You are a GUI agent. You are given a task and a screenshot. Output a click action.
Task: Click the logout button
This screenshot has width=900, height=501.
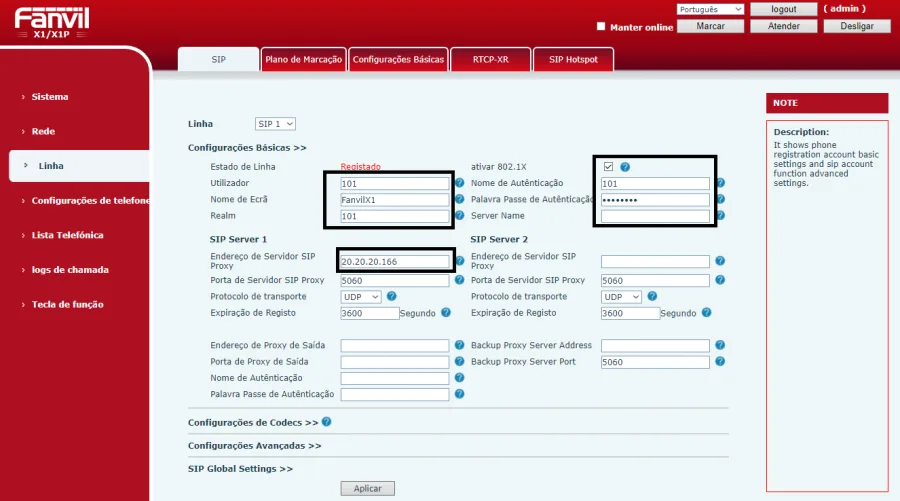point(783,9)
